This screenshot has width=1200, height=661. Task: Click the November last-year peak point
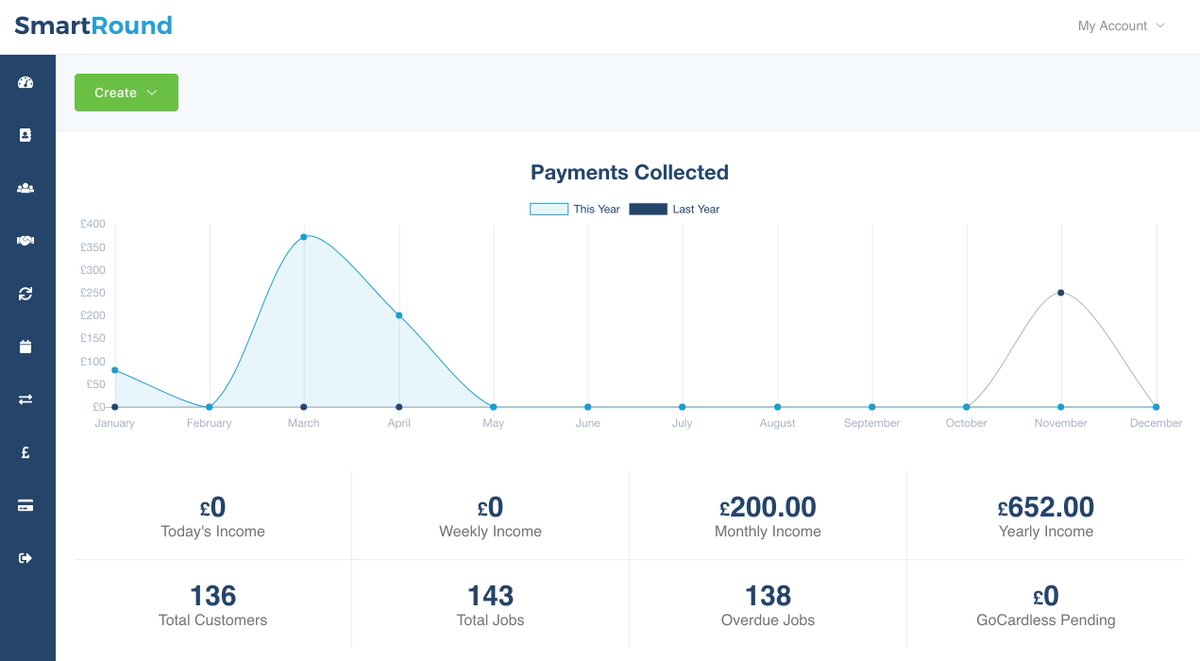(x=1061, y=293)
